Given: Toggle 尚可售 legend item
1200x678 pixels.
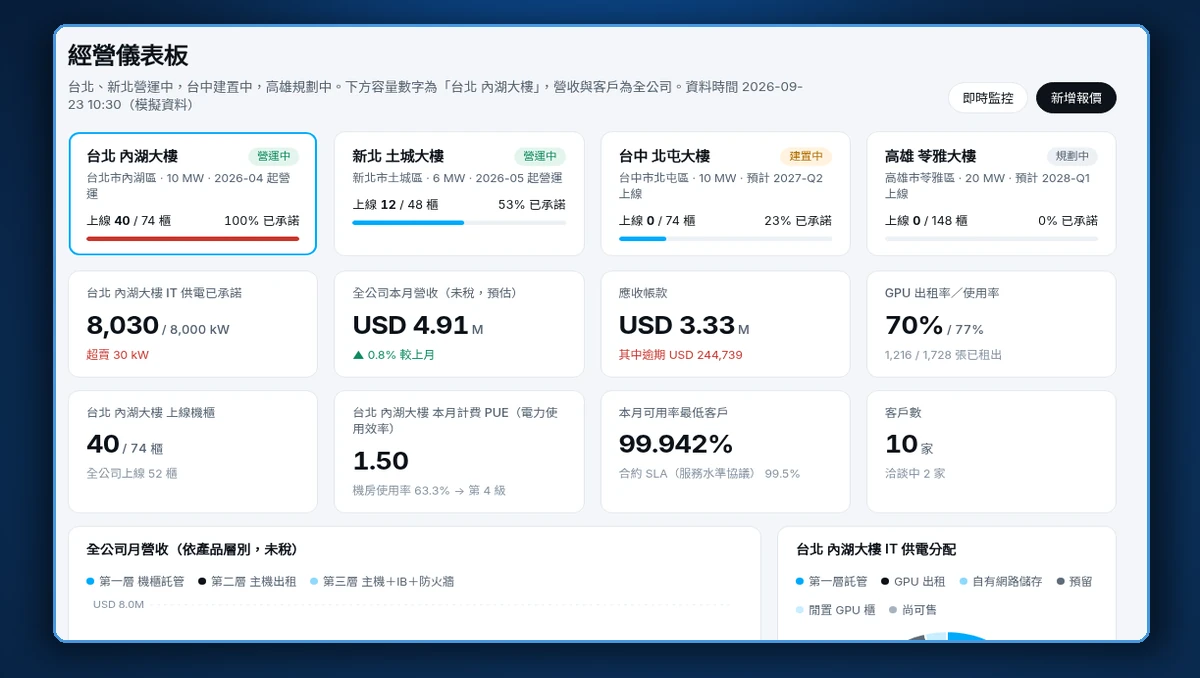Looking at the screenshot, I should point(913,610).
